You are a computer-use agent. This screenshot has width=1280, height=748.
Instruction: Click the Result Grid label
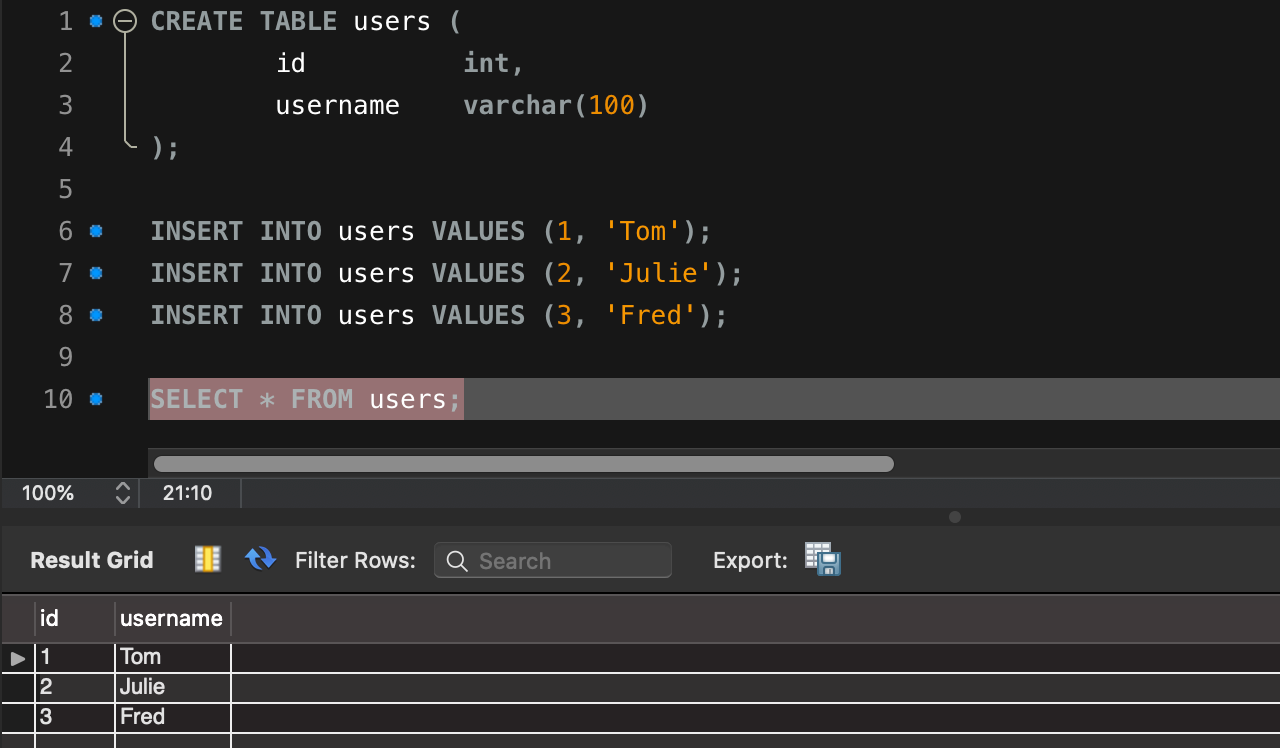[92, 560]
